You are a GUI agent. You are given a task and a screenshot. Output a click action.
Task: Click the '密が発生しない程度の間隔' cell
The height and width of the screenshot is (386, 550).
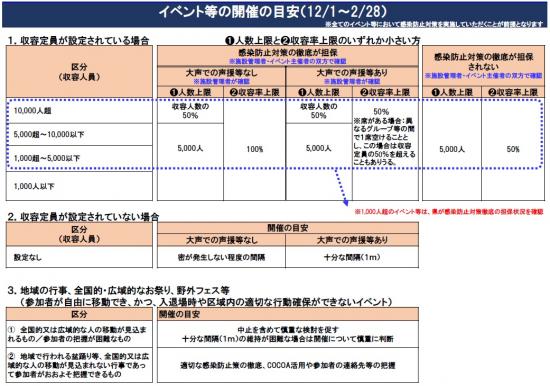221,257
